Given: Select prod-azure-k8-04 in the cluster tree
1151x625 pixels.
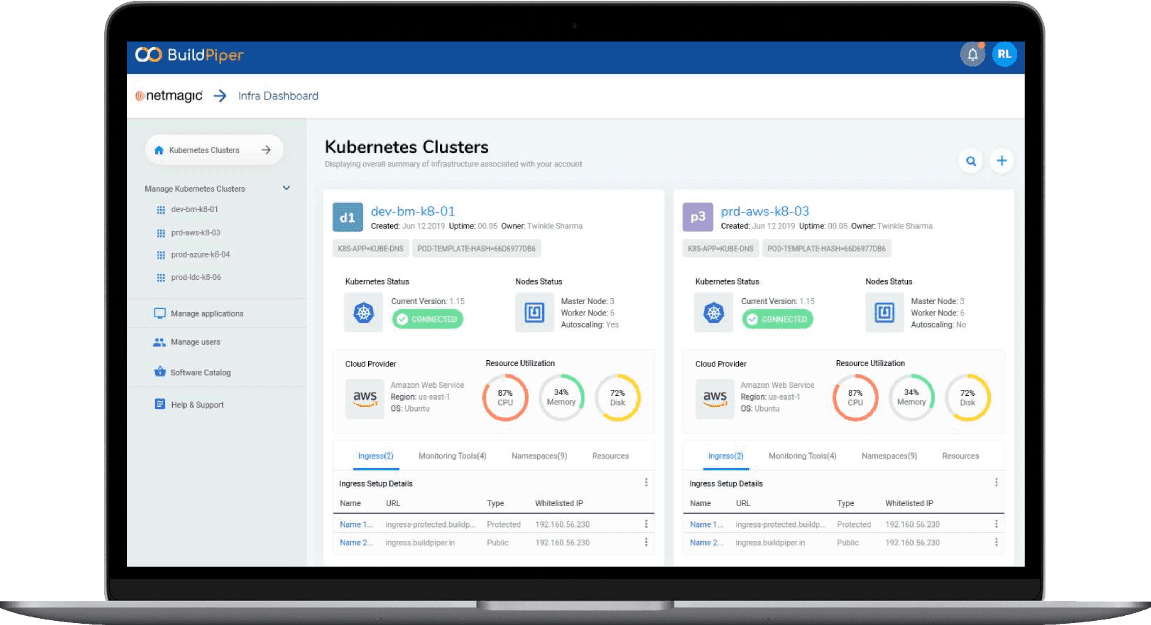Looking at the screenshot, I should pyautogui.click(x=200, y=255).
